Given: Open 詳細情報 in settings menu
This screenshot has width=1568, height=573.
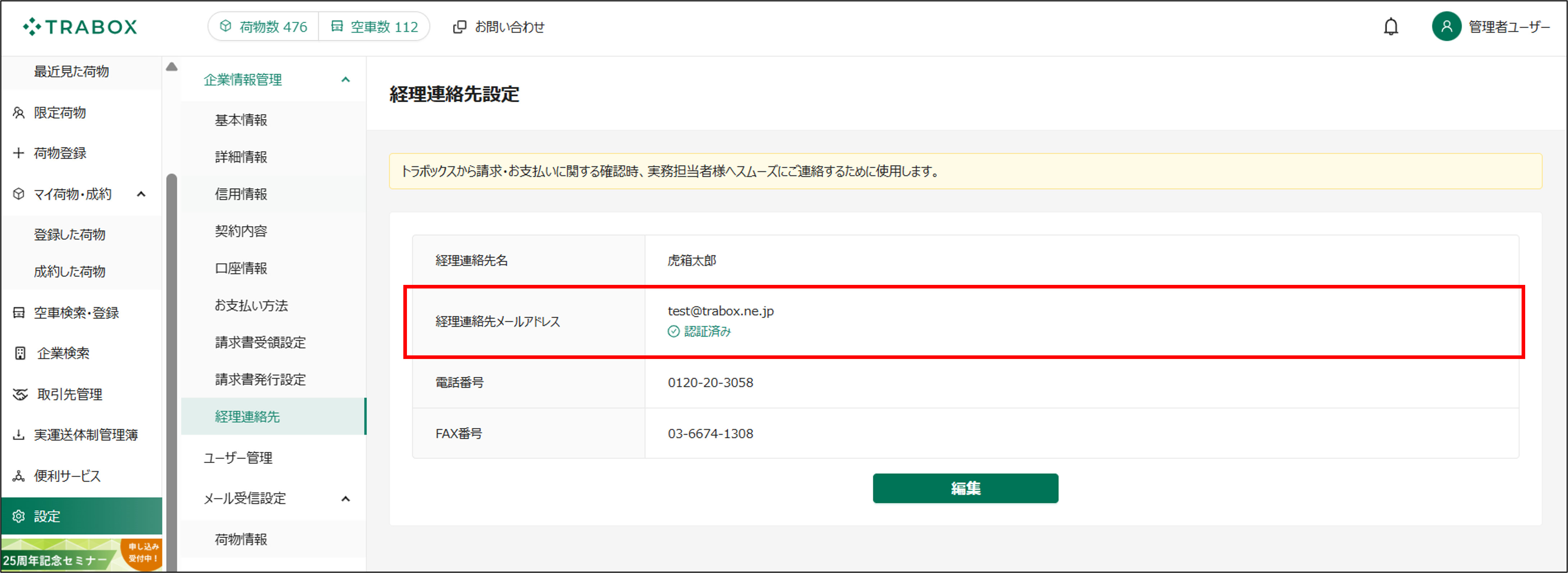Looking at the screenshot, I should [273, 157].
